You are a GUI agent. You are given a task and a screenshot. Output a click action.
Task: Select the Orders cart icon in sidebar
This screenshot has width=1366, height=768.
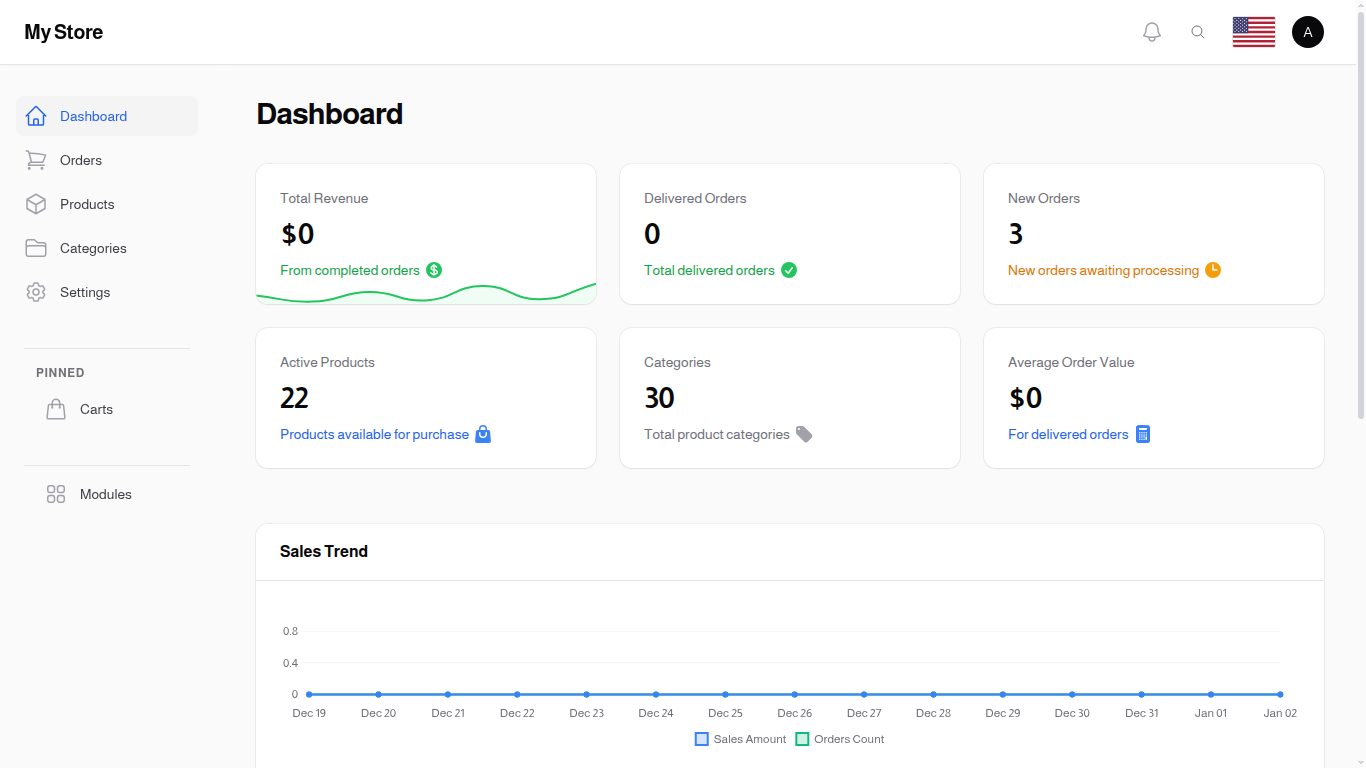click(x=36, y=160)
